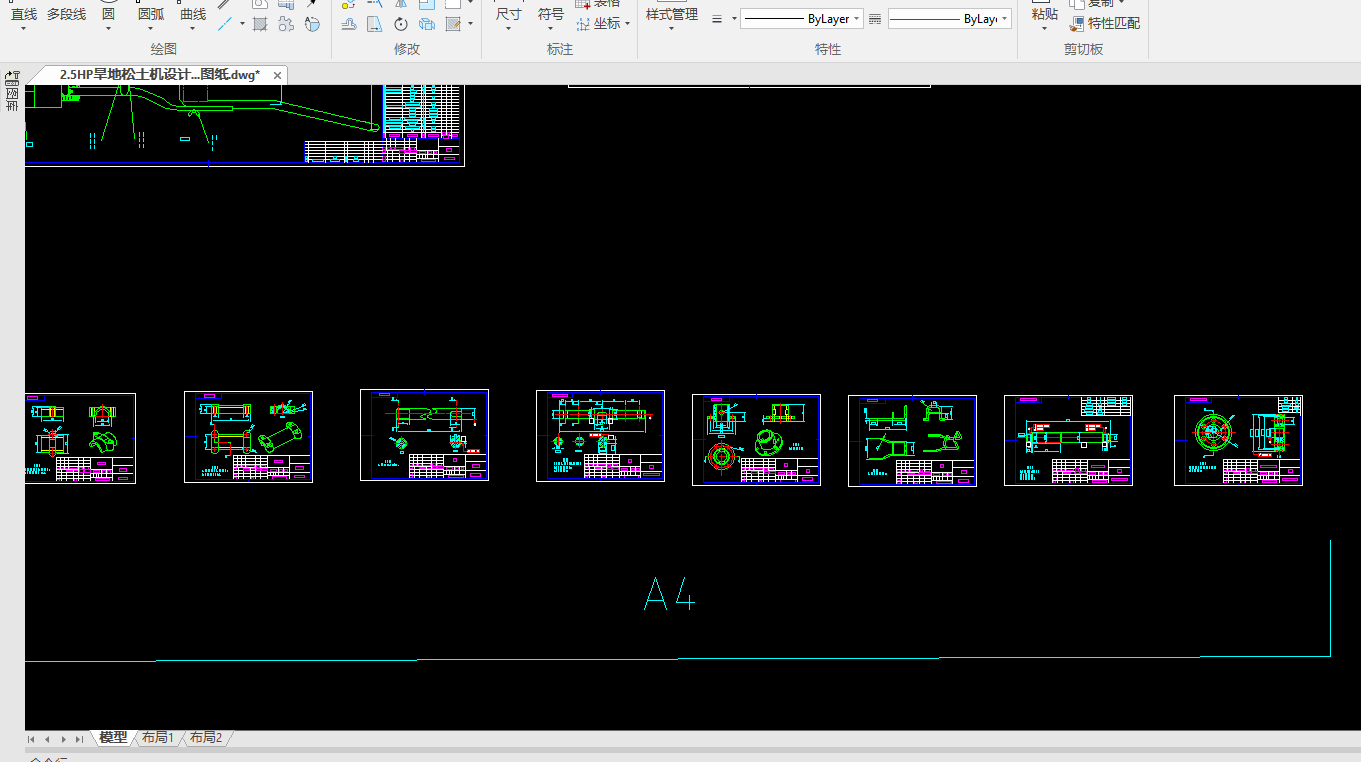Select the drawing sheet left of A4 label
Image resolution: width=1361 pixels, height=762 pixels.
coord(600,436)
